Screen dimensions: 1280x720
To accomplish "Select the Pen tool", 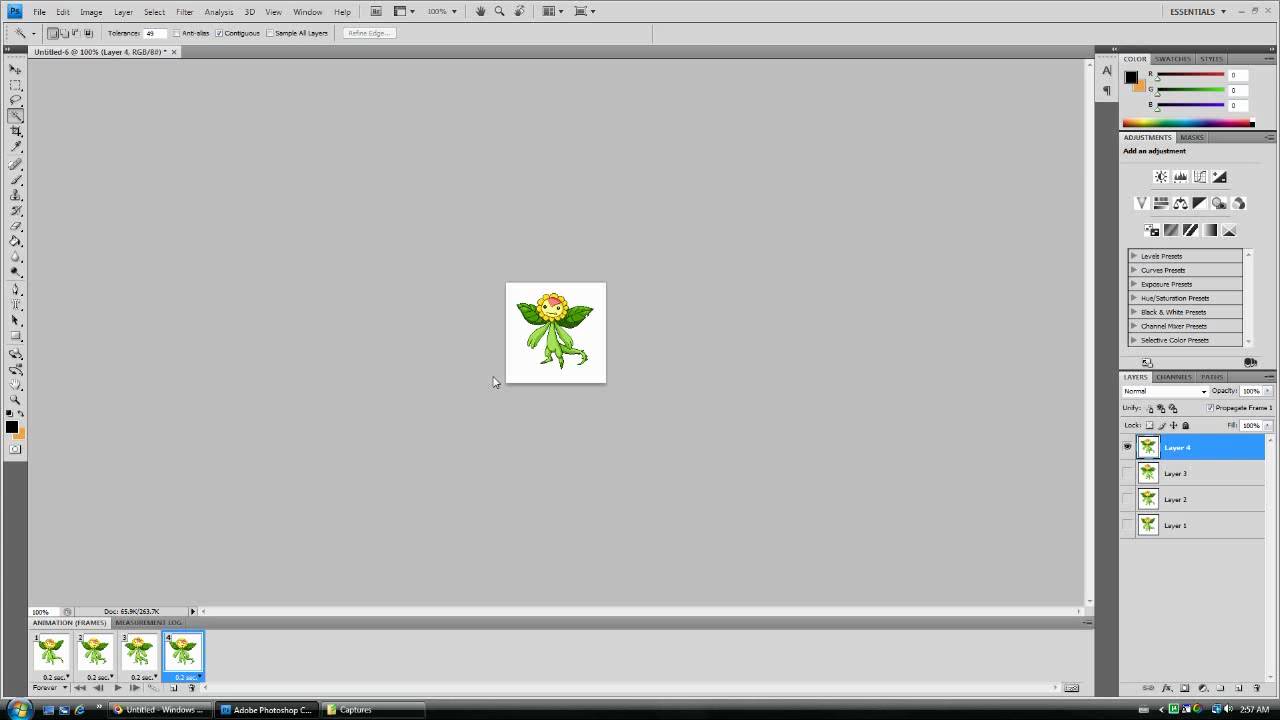I will point(16,289).
